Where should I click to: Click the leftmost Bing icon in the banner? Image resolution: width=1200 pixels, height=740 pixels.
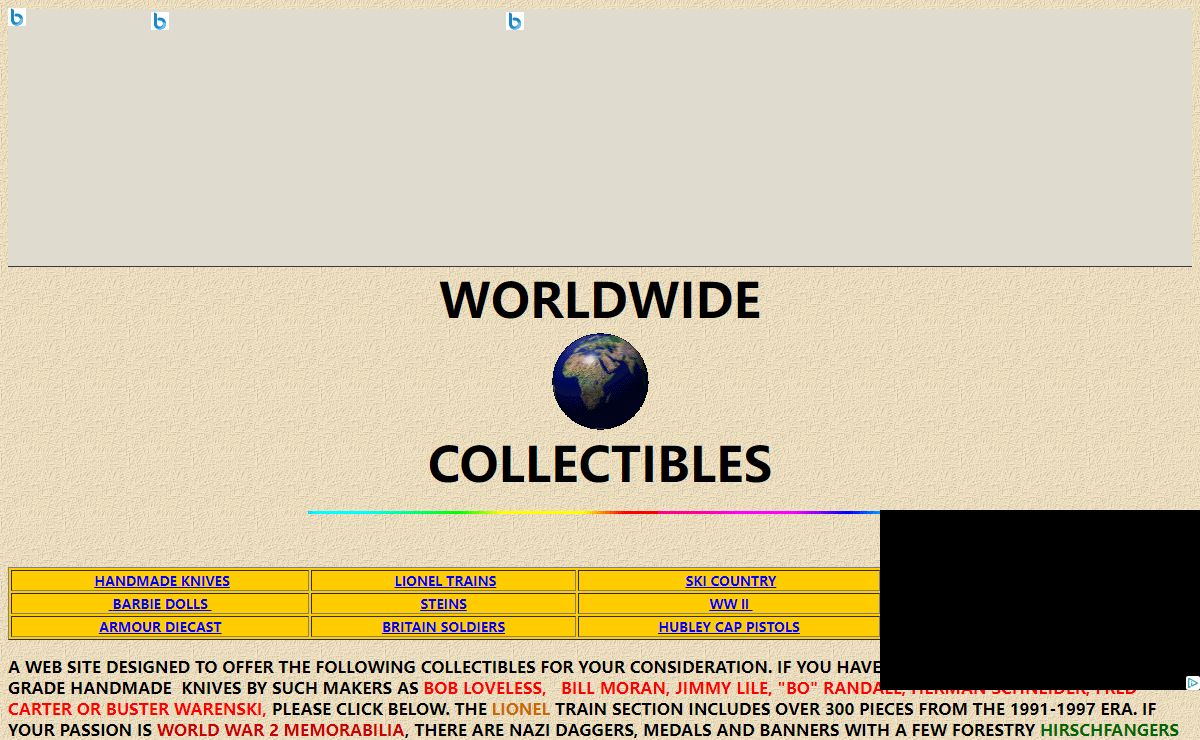coord(17,17)
